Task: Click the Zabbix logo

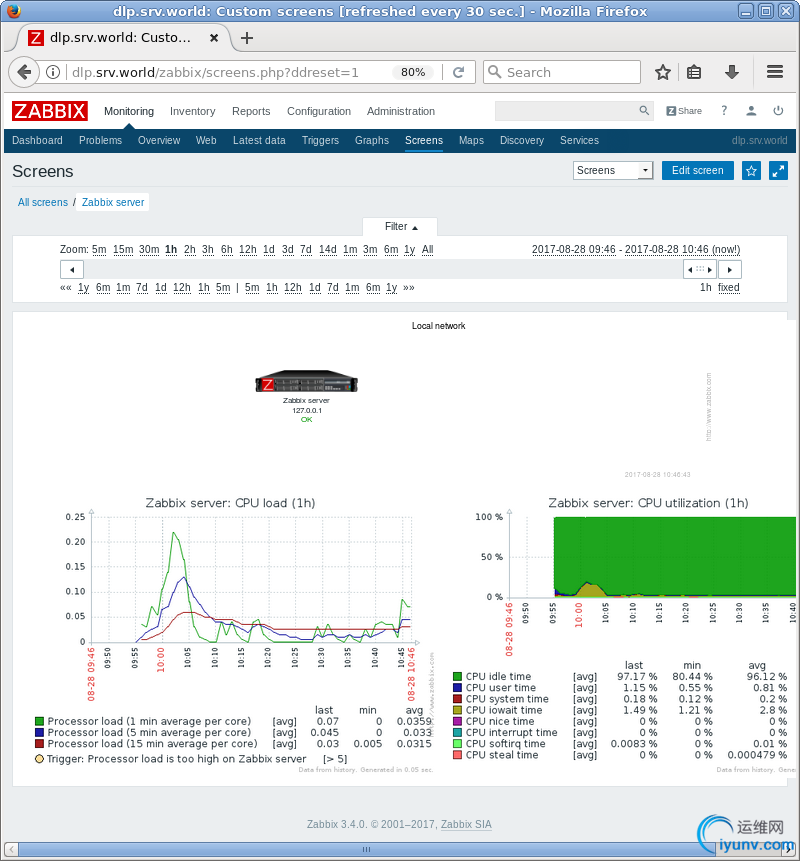Action: (49, 111)
